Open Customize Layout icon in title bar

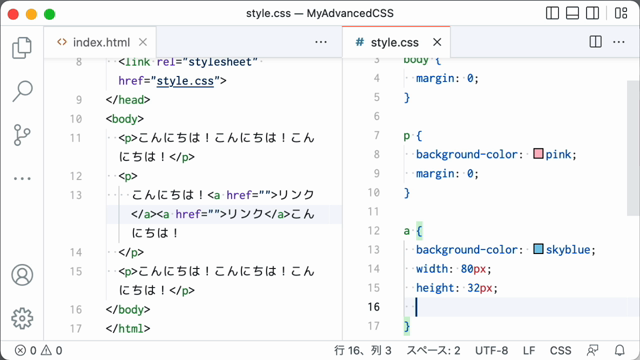click(621, 13)
